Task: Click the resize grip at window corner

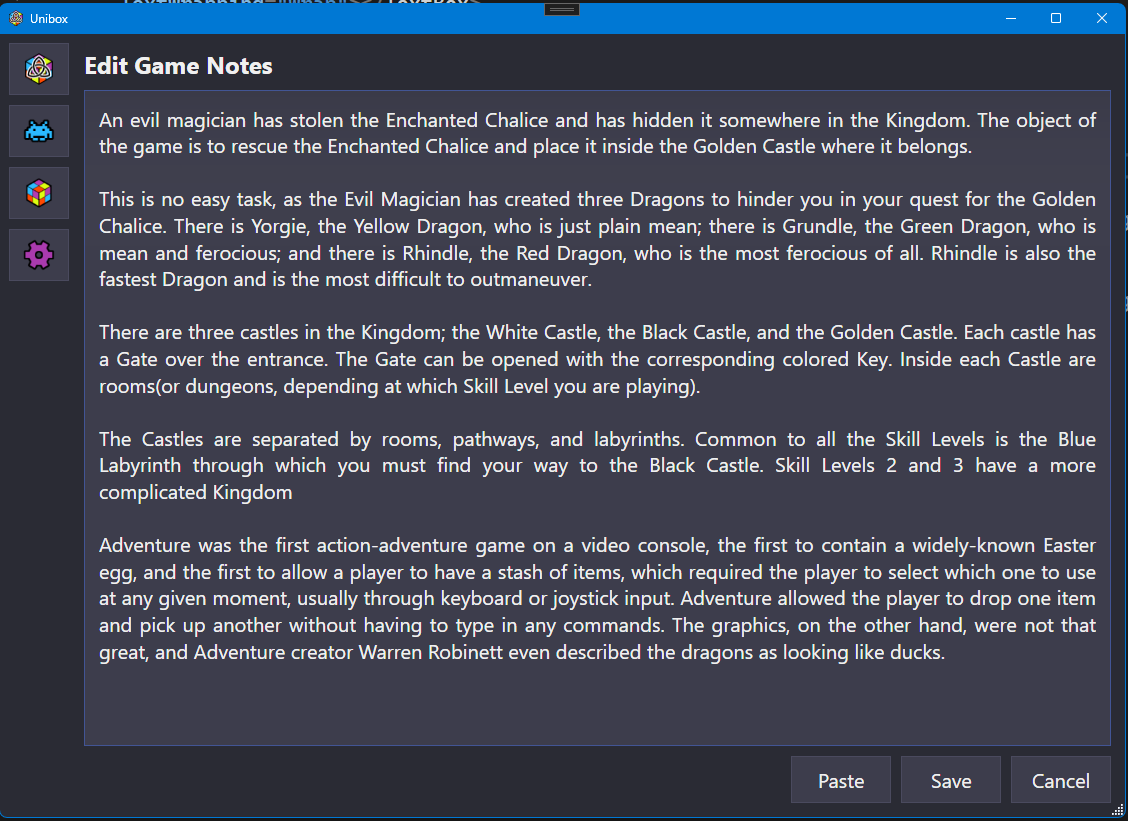Action: (1117, 810)
